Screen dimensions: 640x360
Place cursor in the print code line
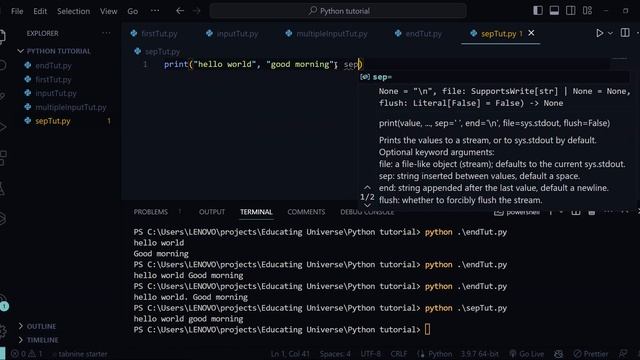point(263,64)
